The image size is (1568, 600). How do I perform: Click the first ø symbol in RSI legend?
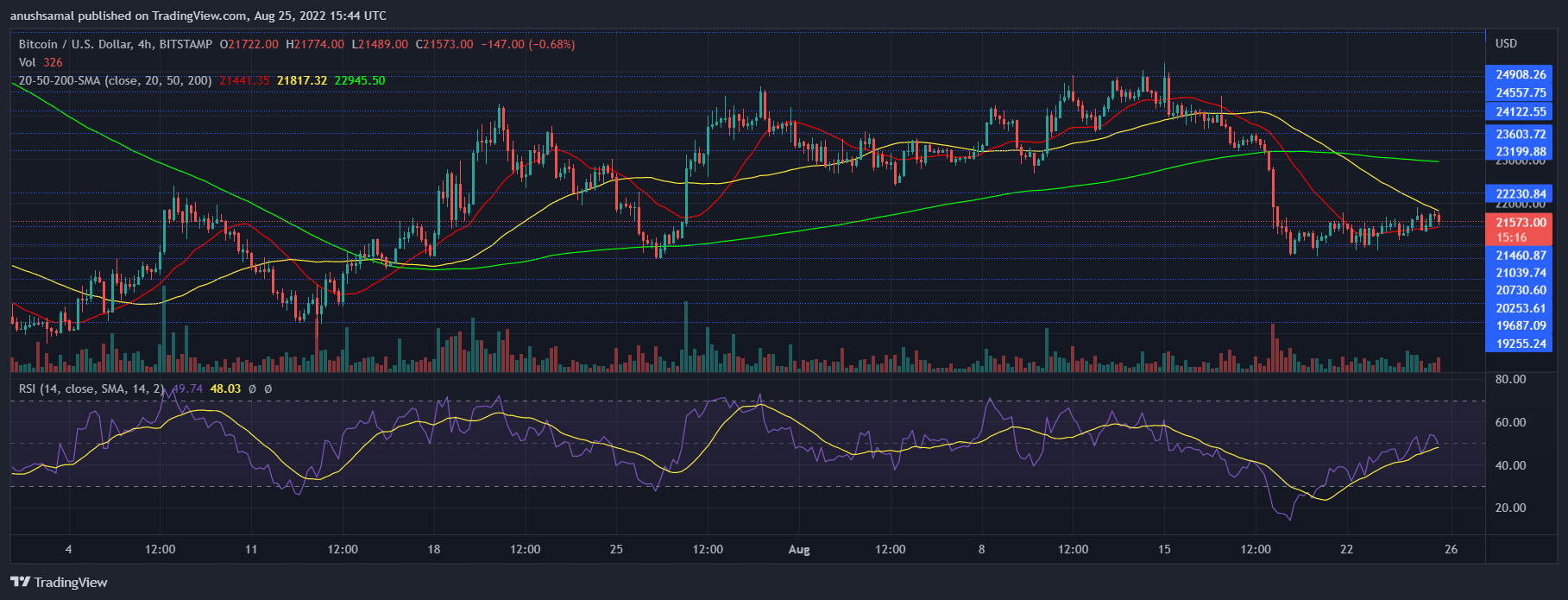[252, 389]
